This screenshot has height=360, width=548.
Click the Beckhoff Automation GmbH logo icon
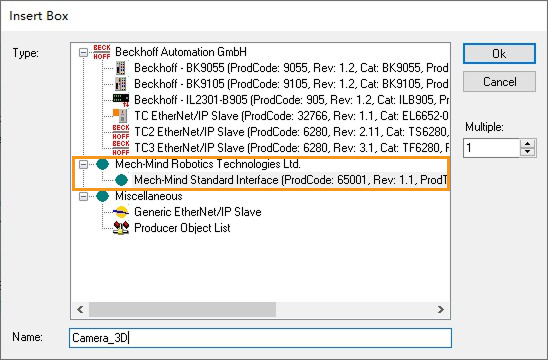102,52
